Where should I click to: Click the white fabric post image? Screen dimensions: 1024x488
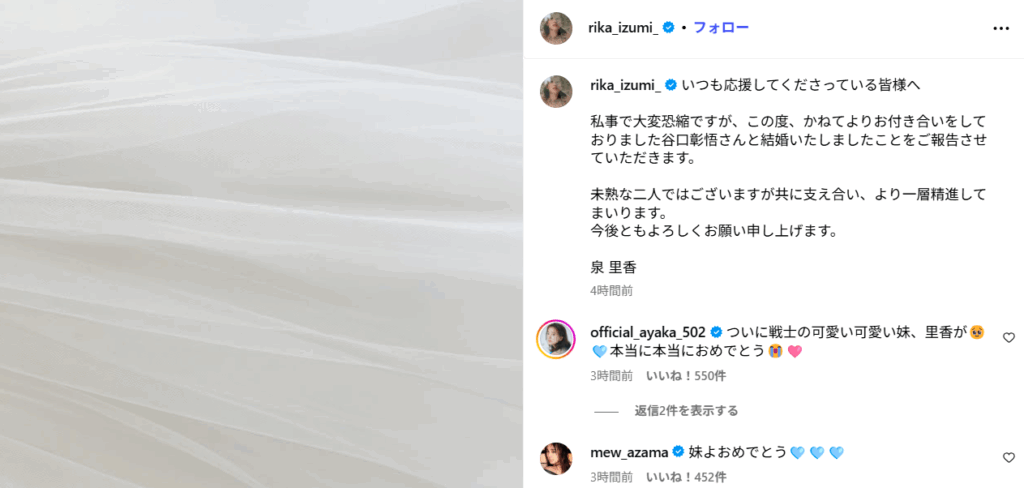point(261,244)
